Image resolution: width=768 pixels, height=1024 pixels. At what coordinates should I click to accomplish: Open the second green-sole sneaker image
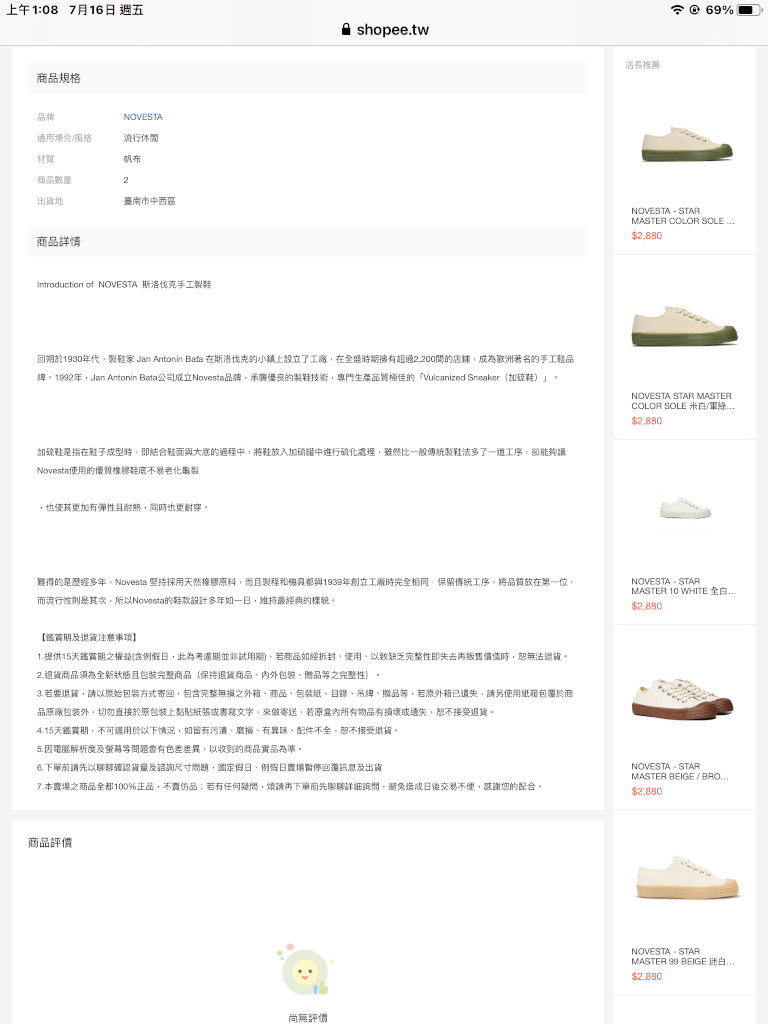click(684, 327)
